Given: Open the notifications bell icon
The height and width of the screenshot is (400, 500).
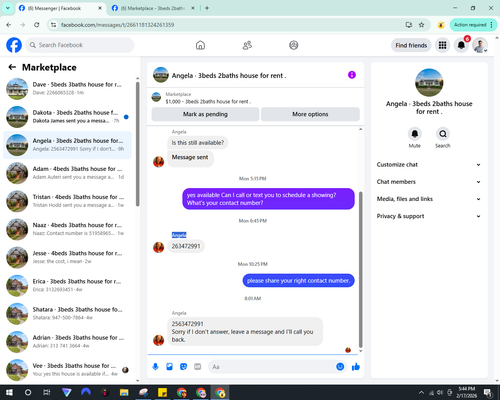Looking at the screenshot, I should pyautogui.click(x=461, y=45).
